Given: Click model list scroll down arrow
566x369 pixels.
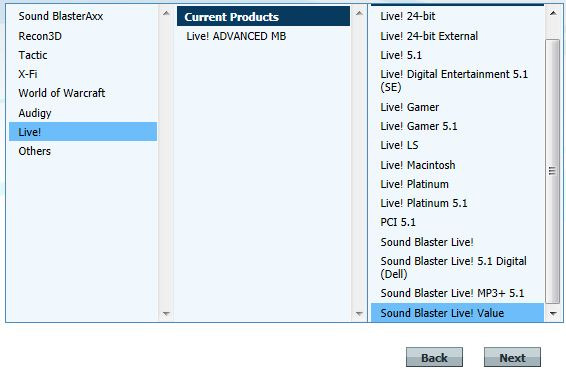Looking at the screenshot, I should click(553, 314).
